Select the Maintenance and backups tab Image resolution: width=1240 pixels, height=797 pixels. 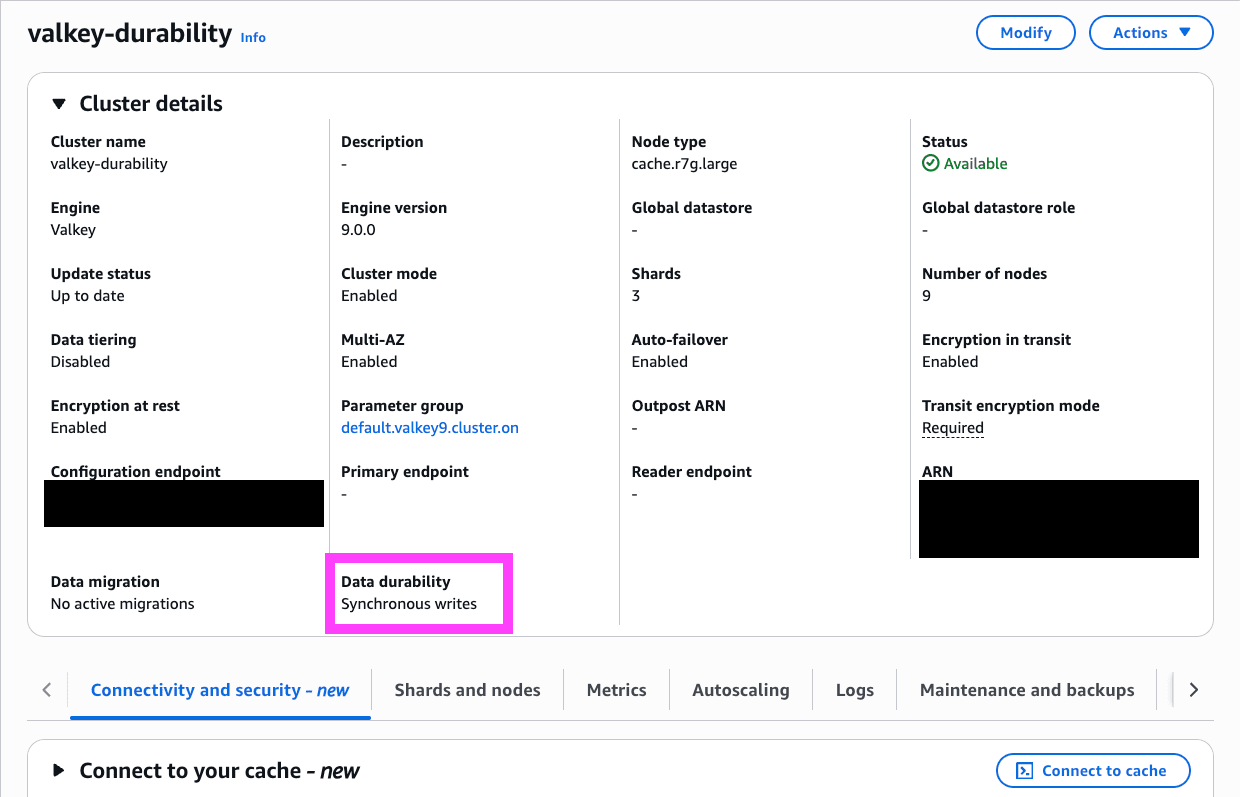click(1027, 690)
